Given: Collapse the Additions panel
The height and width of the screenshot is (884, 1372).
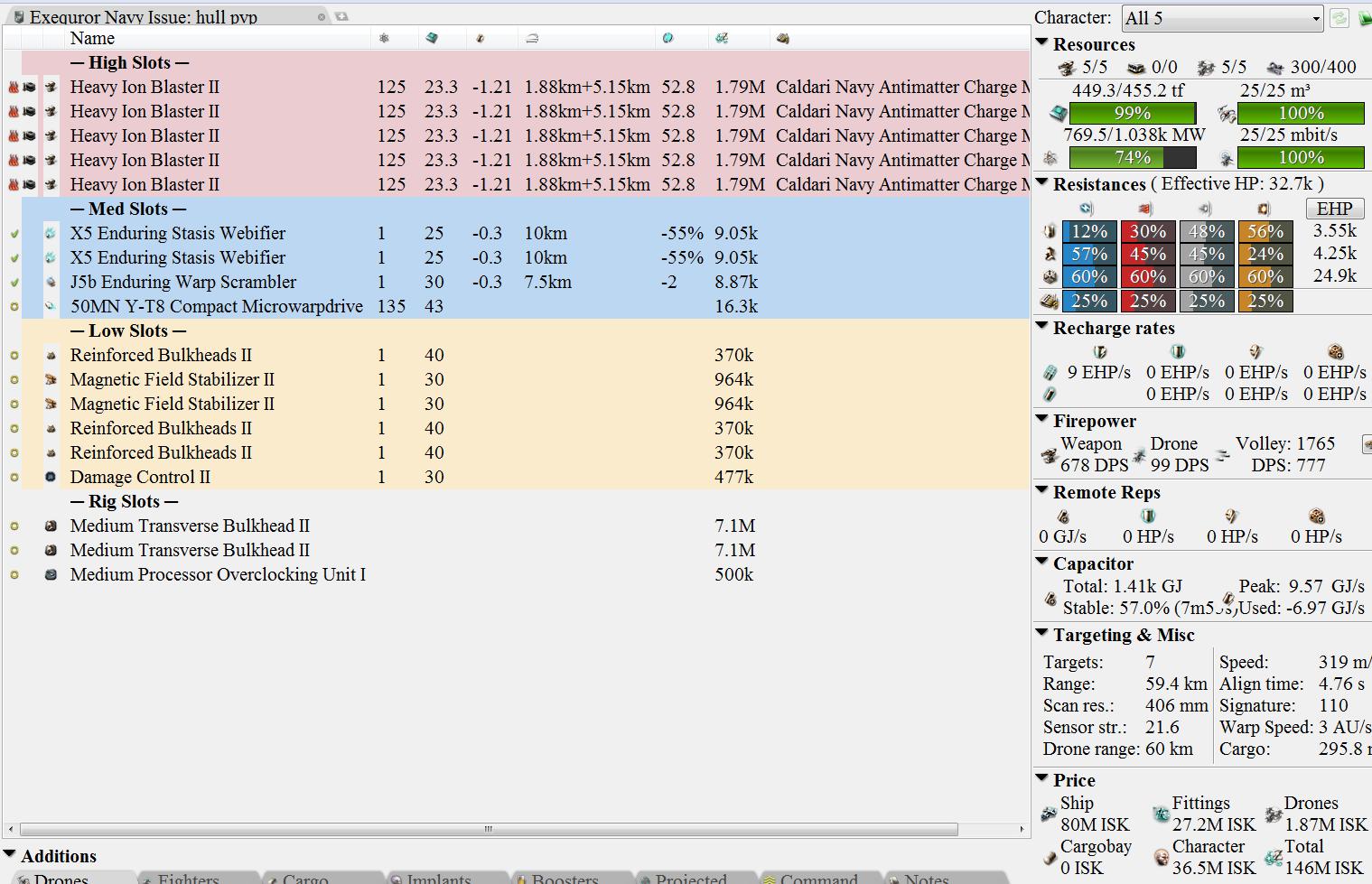Looking at the screenshot, I should click(x=9, y=854).
